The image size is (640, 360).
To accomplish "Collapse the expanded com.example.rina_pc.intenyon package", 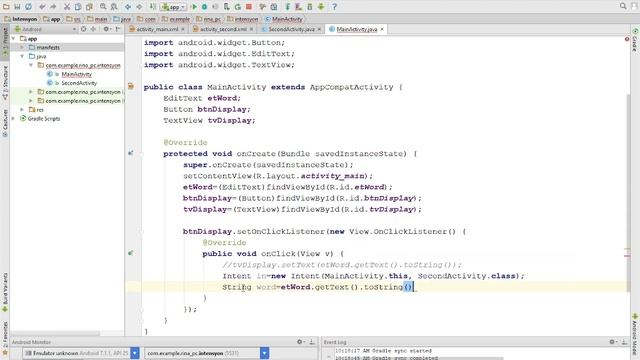I will point(31,65).
